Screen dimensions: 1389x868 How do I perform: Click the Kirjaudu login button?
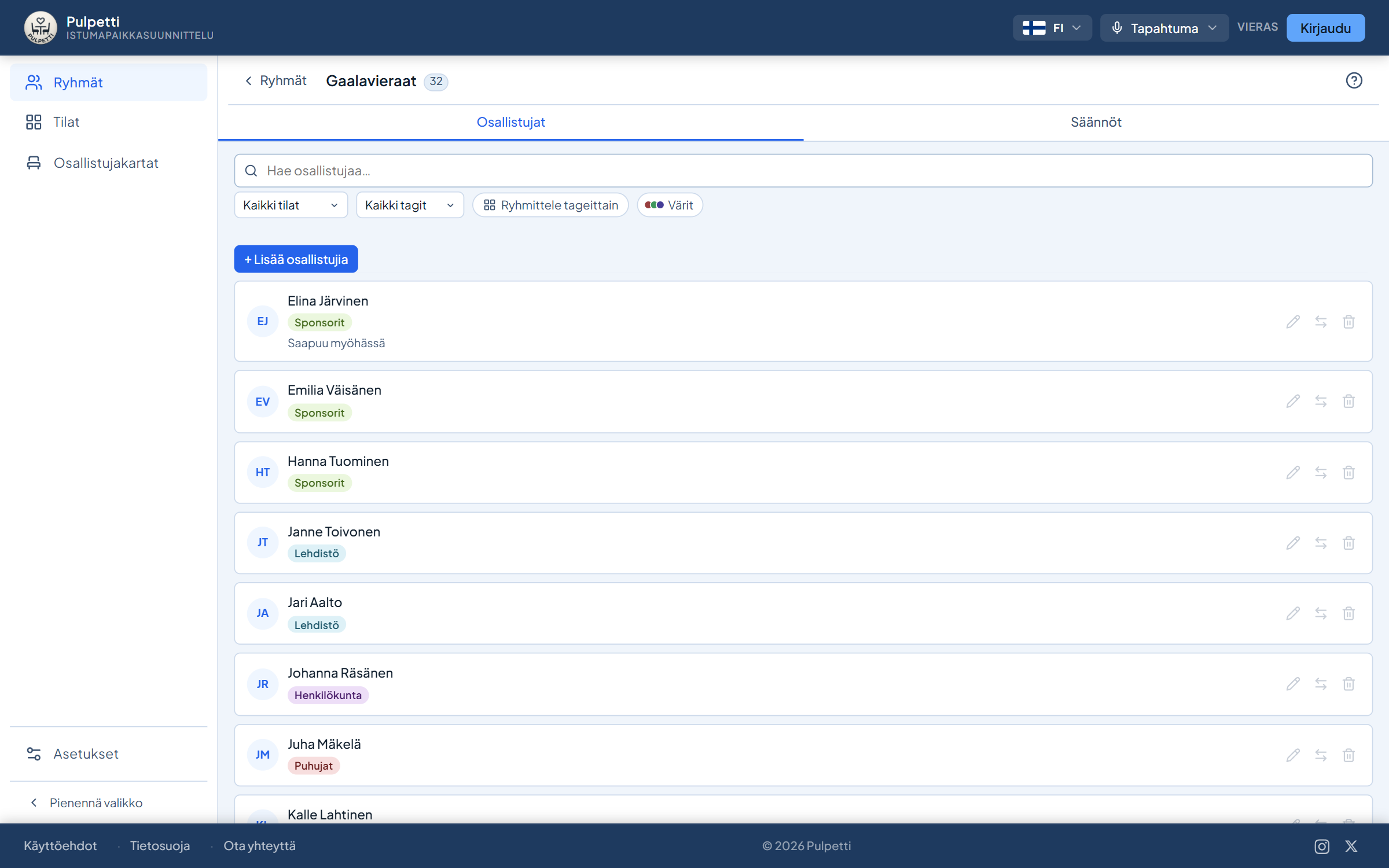point(1325,28)
